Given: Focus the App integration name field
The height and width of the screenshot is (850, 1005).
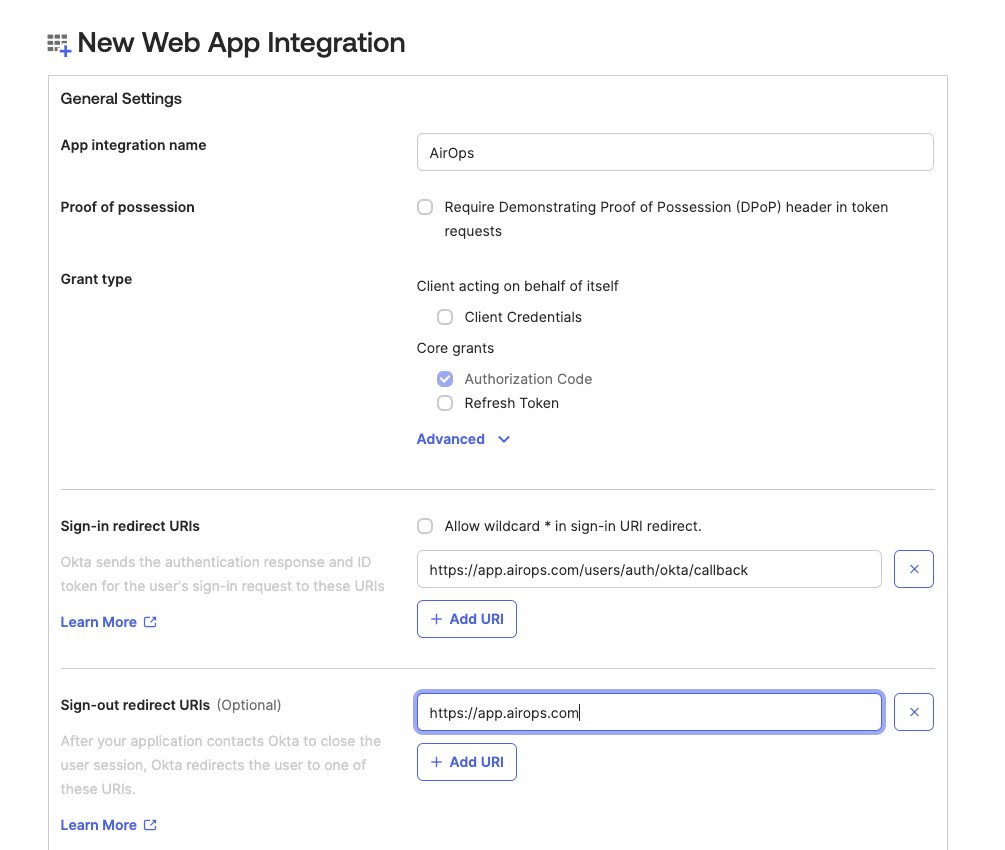Looking at the screenshot, I should (675, 152).
